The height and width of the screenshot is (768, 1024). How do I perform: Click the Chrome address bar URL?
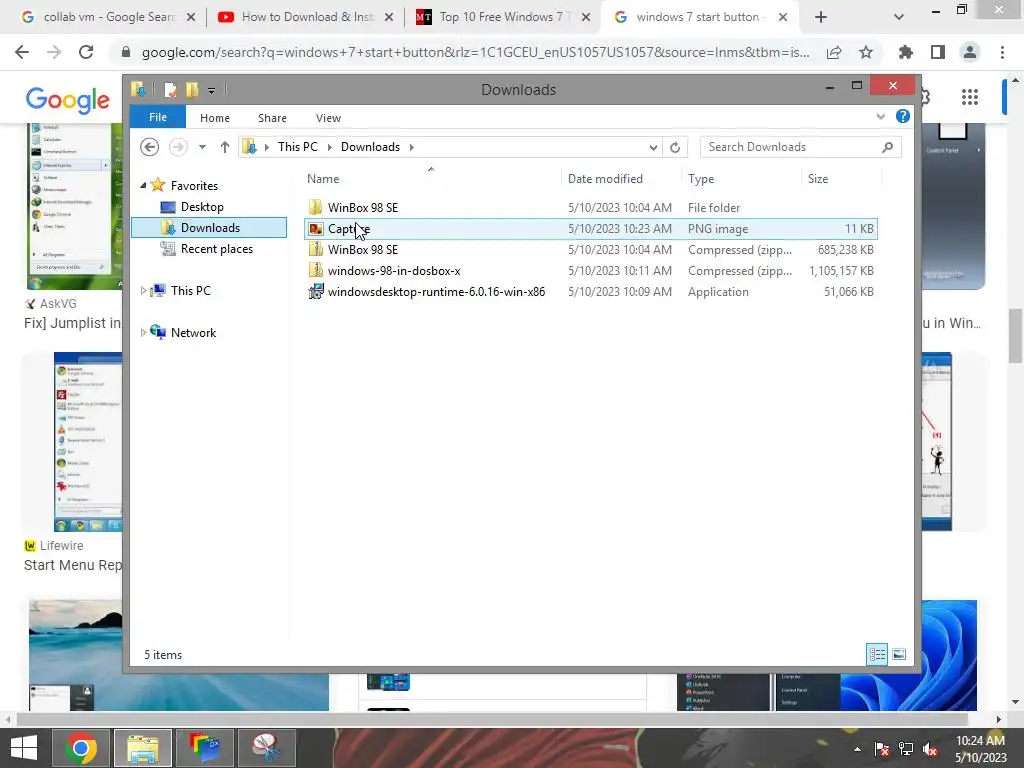(x=475, y=52)
